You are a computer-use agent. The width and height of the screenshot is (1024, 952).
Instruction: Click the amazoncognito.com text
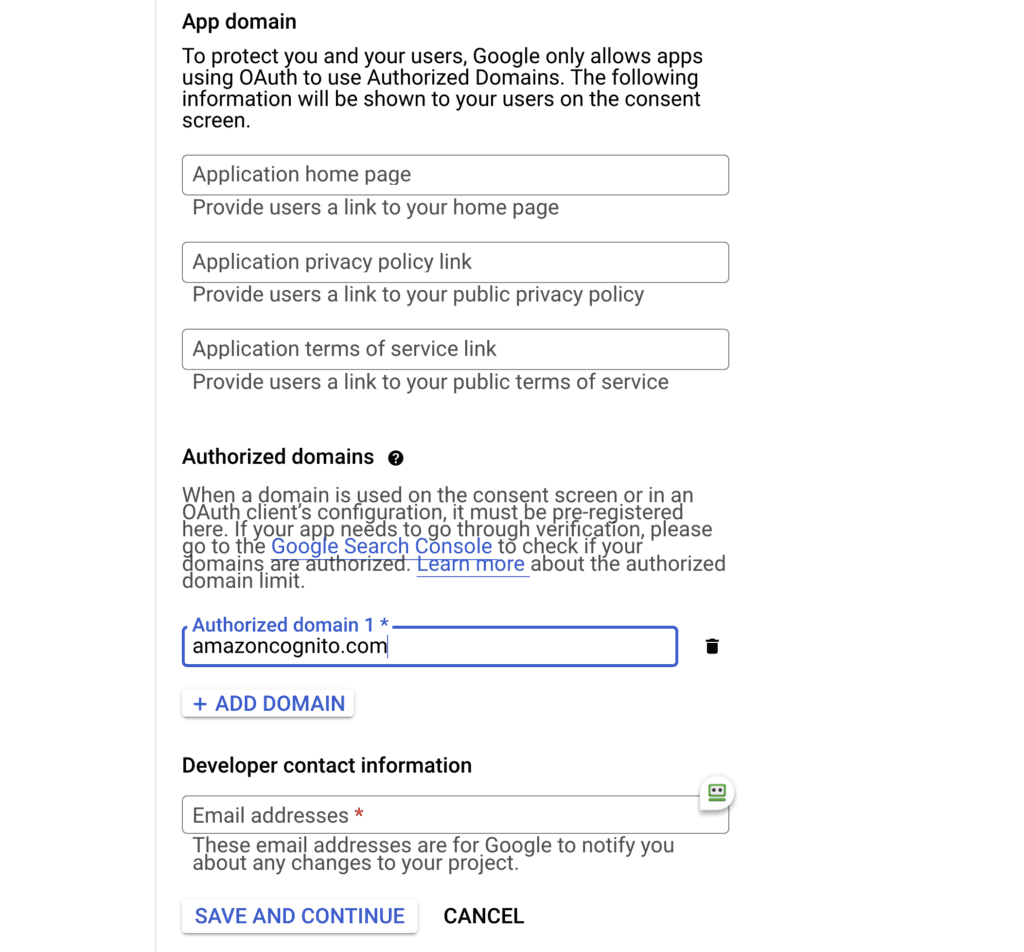click(x=290, y=646)
